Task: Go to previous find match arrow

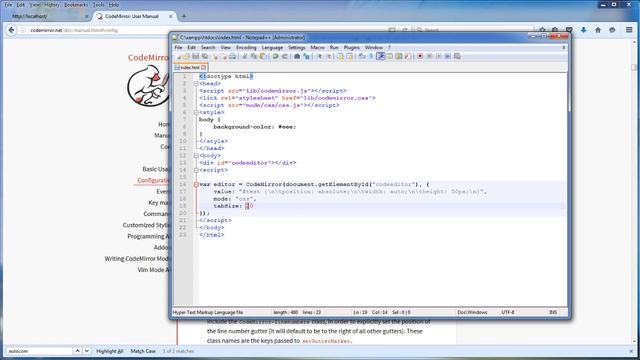Action: click(x=77, y=351)
